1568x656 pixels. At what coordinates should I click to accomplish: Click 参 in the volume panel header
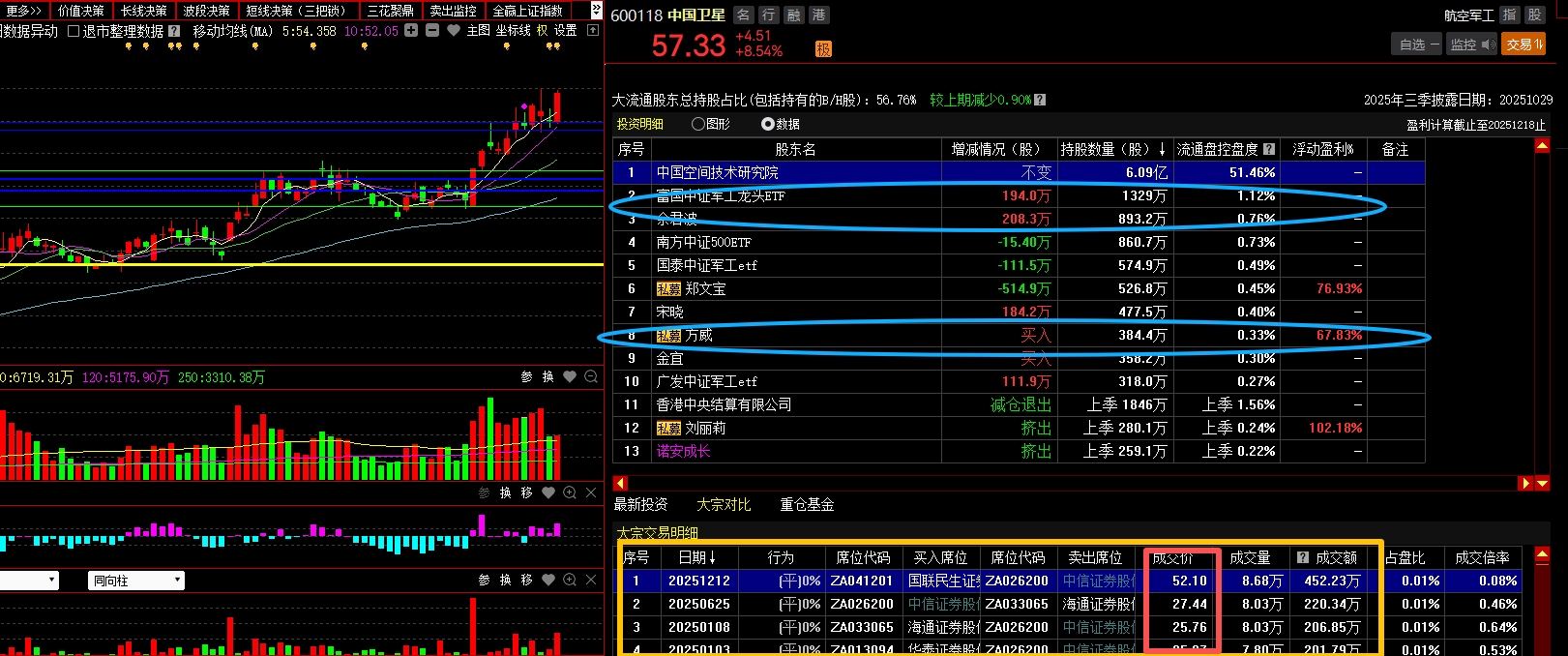526,377
